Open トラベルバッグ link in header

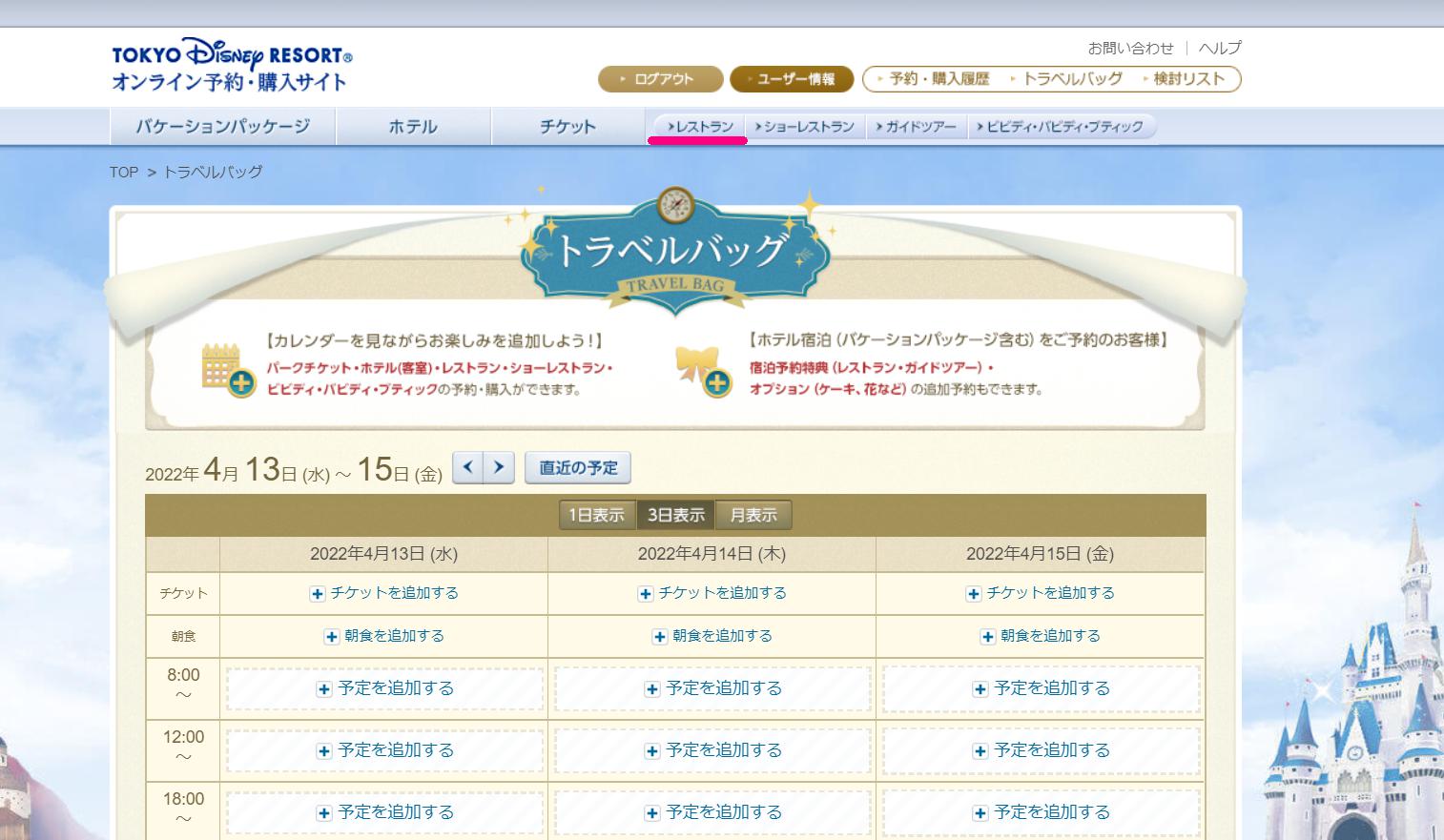coord(1066,79)
